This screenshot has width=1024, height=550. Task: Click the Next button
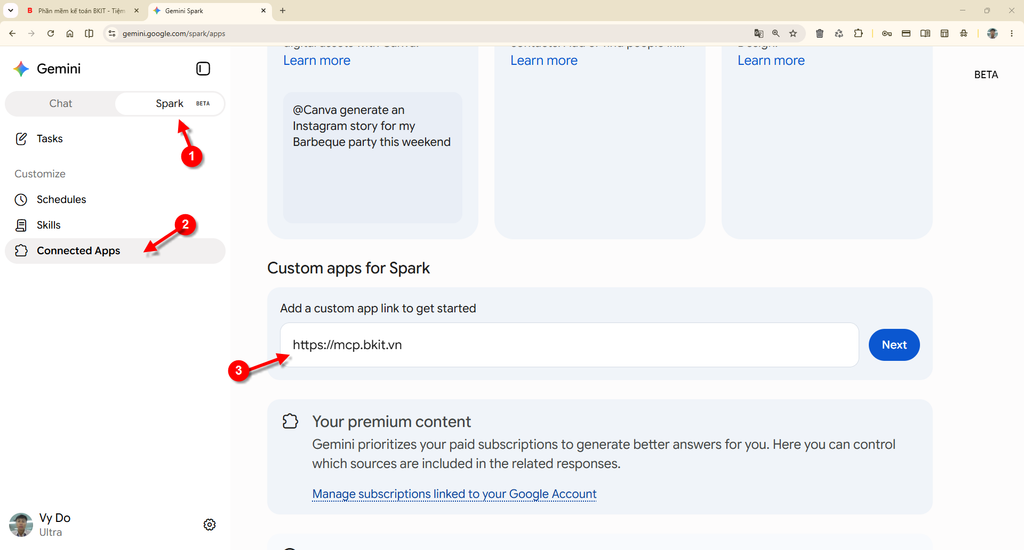tap(894, 345)
